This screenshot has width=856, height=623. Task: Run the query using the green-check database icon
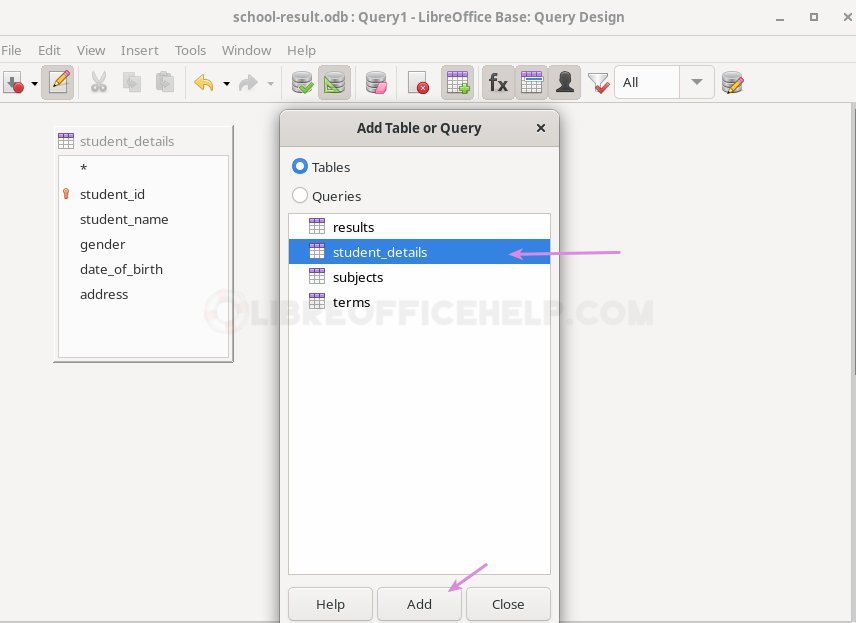[302, 82]
